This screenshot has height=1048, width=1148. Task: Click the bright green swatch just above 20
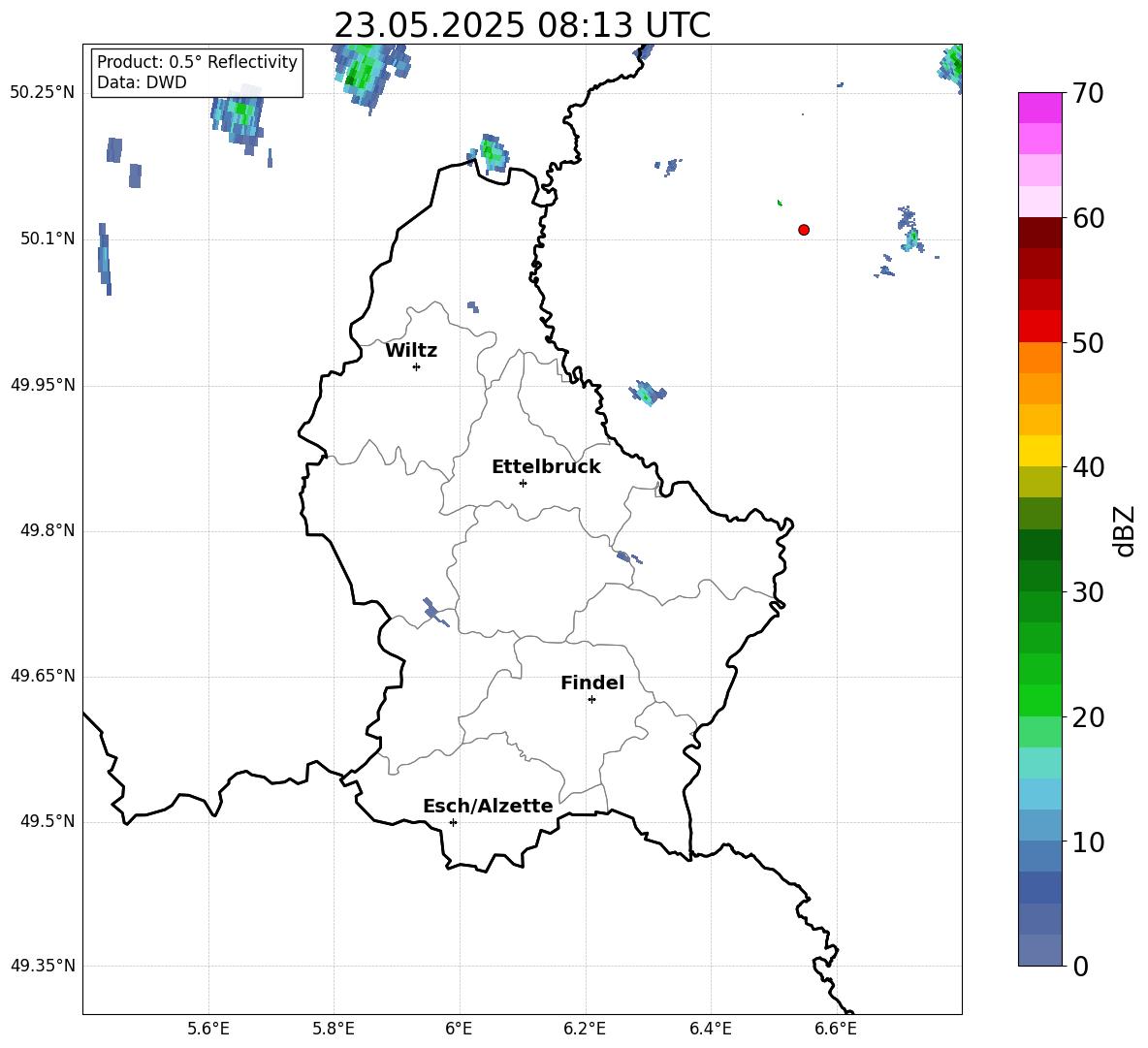pyautogui.click(x=1039, y=700)
